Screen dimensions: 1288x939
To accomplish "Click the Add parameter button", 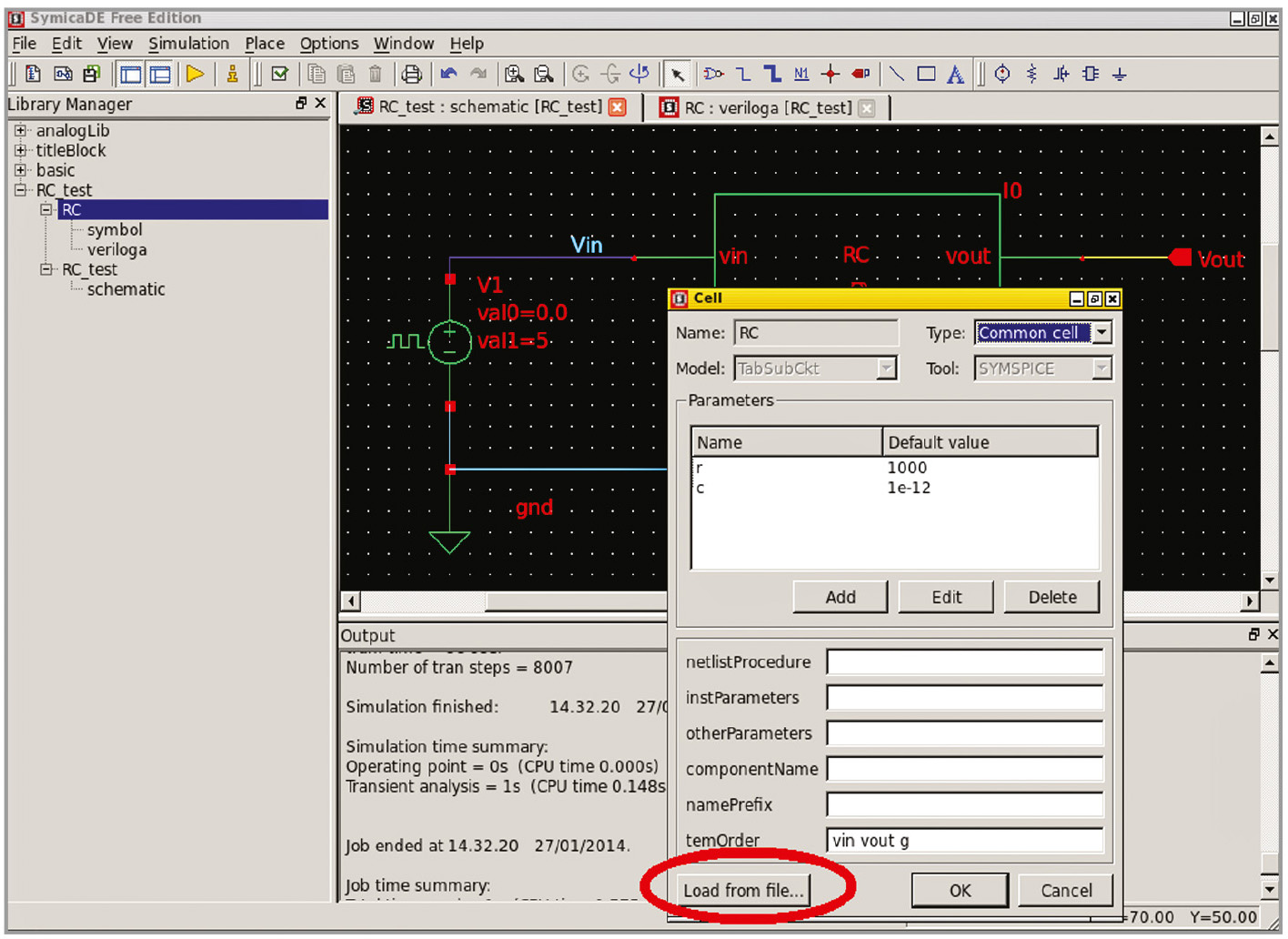I will (x=840, y=597).
